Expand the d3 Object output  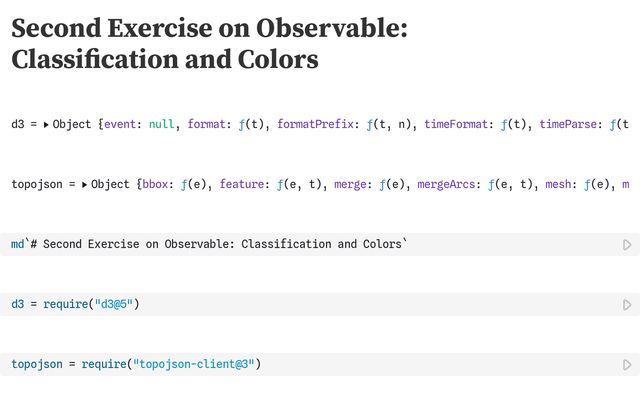click(x=47, y=125)
